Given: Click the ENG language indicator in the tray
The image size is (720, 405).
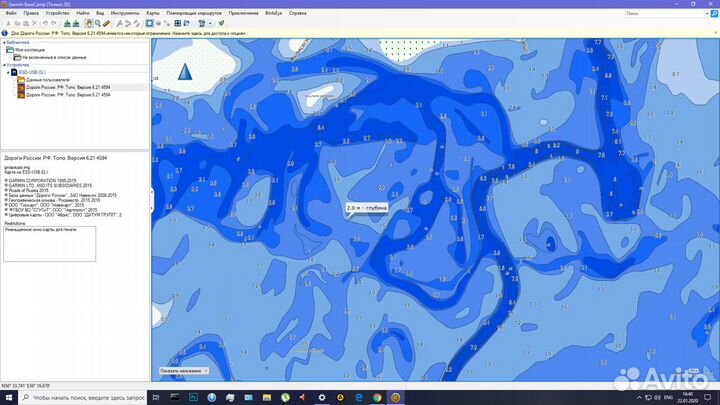Looking at the screenshot, I should pyautogui.click(x=669, y=397).
